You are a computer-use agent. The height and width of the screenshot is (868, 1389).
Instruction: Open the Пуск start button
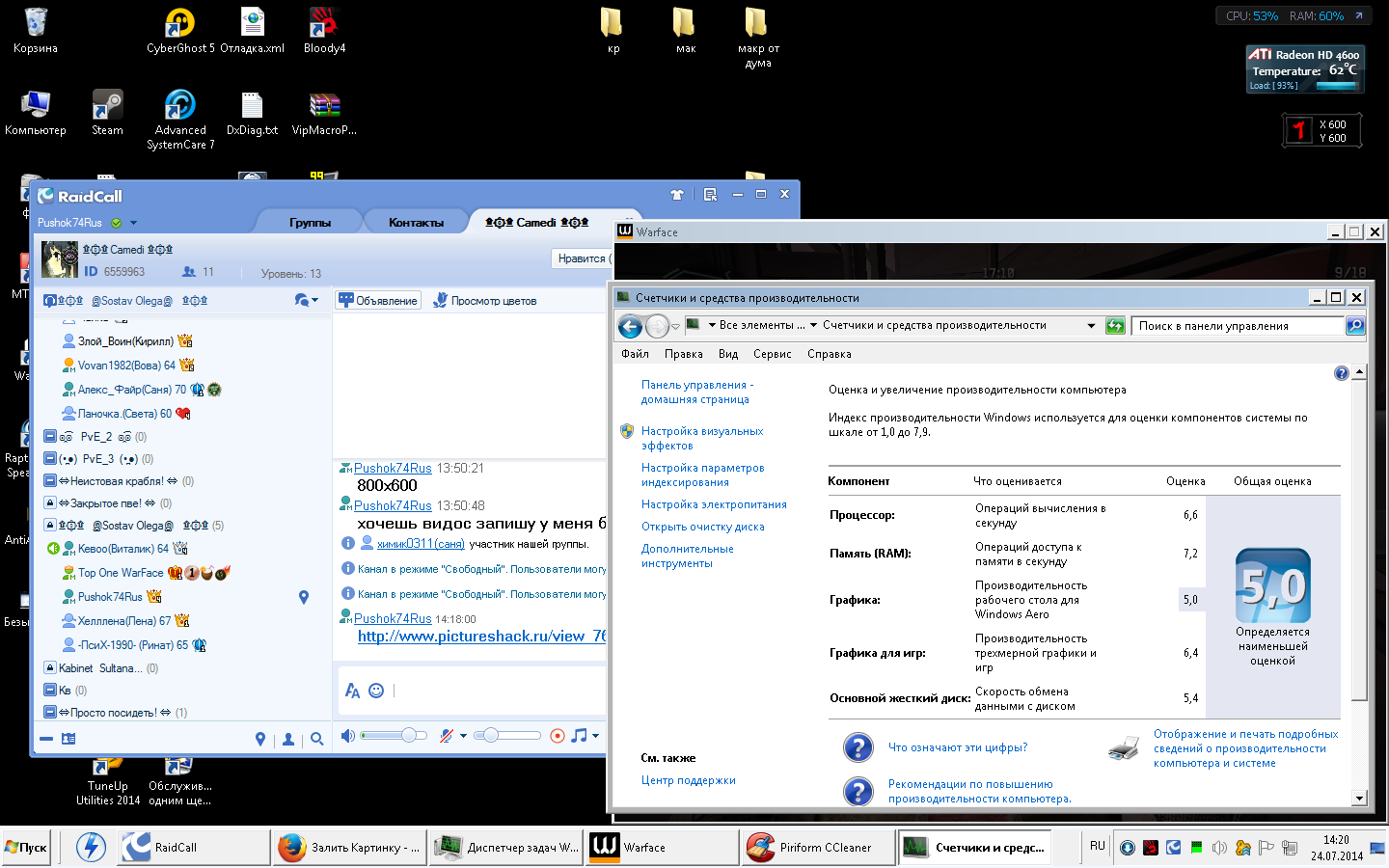click(x=26, y=848)
